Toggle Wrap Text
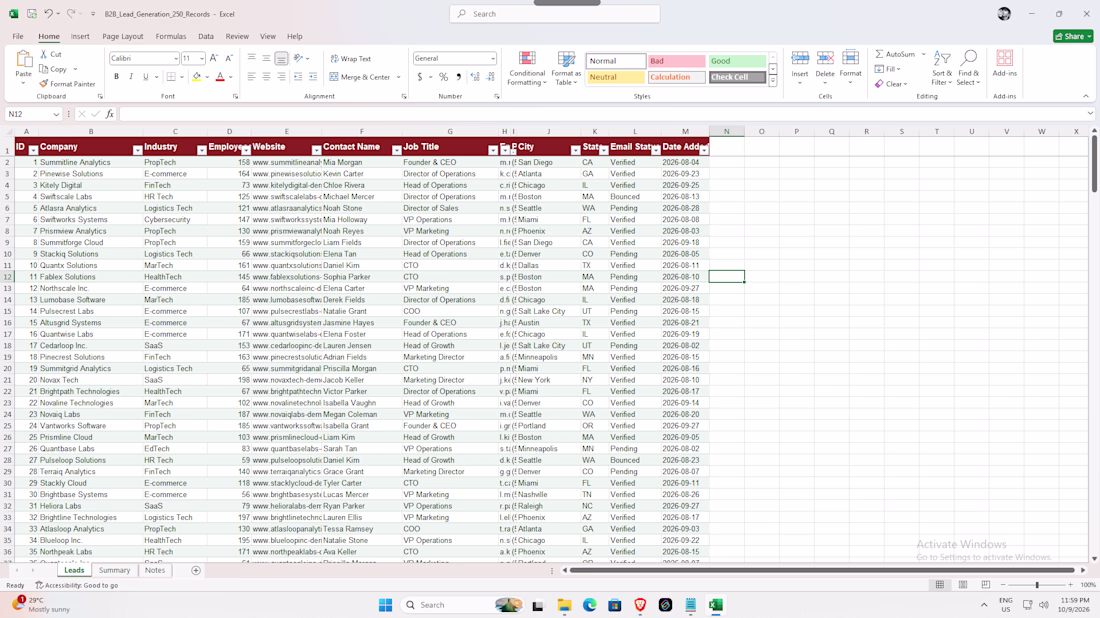1100x618 pixels. (x=351, y=59)
